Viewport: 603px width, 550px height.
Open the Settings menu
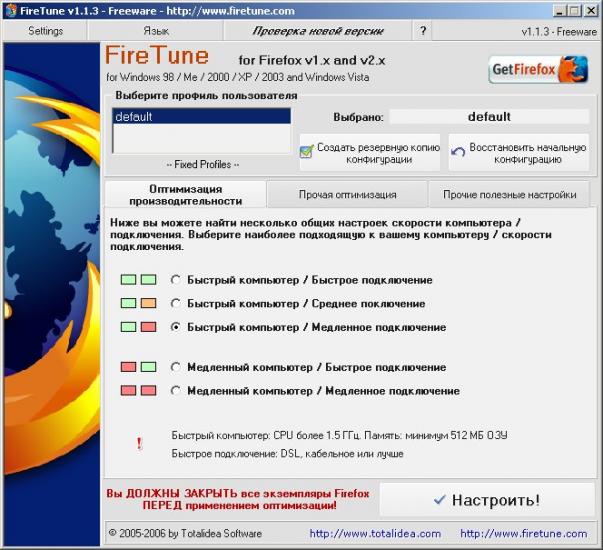click(x=45, y=31)
